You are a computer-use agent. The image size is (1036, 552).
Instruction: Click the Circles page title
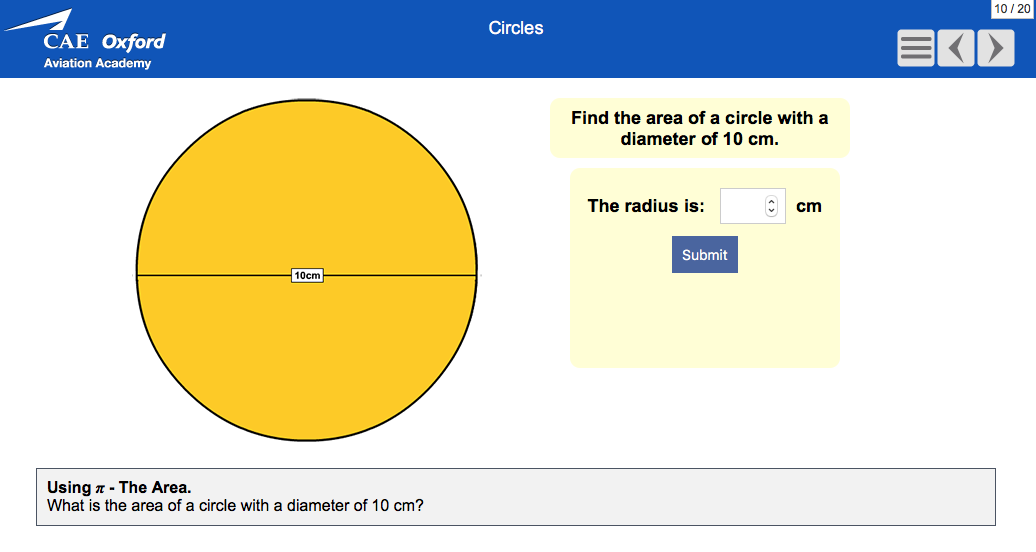[x=516, y=28]
